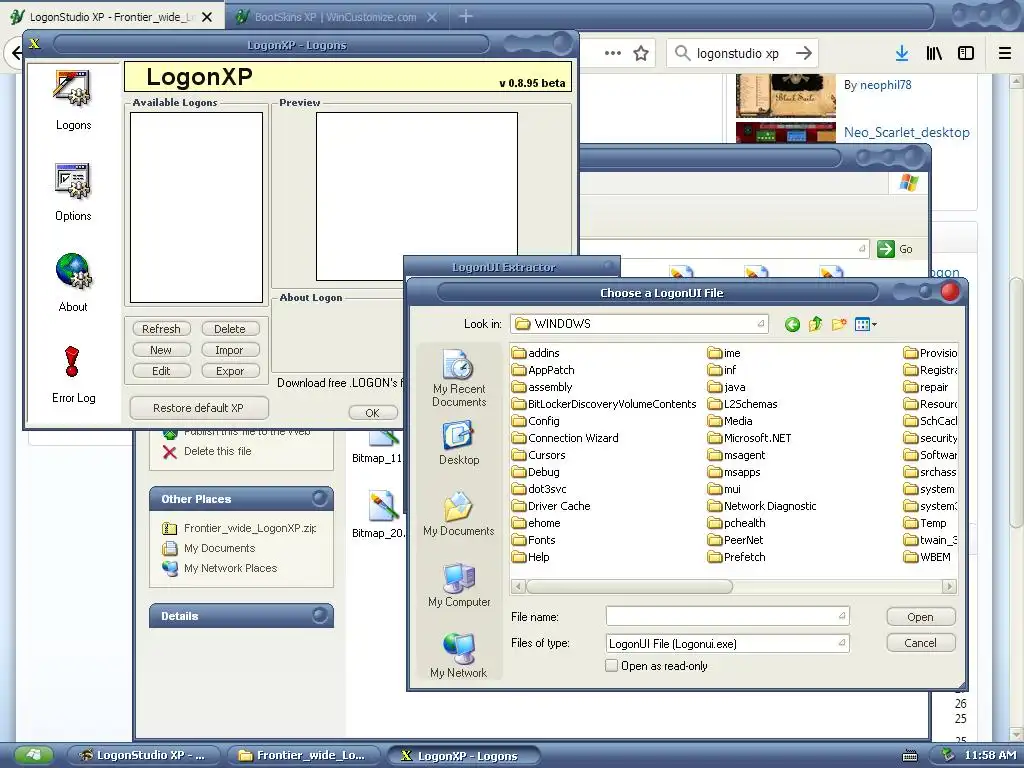Open the Logons section in LogonXP

click(72, 101)
